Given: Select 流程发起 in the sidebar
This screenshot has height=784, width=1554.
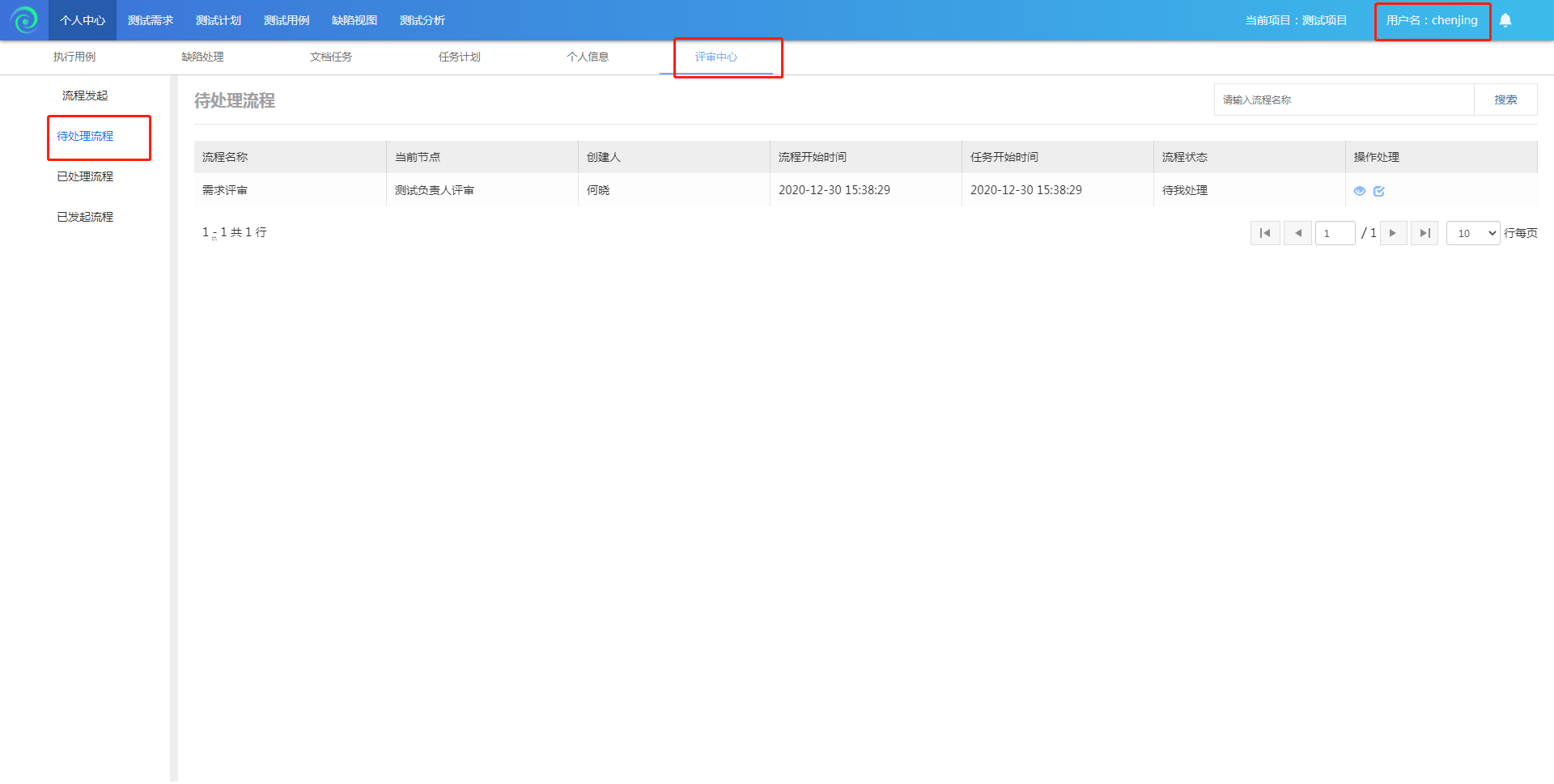Looking at the screenshot, I should (x=85, y=95).
